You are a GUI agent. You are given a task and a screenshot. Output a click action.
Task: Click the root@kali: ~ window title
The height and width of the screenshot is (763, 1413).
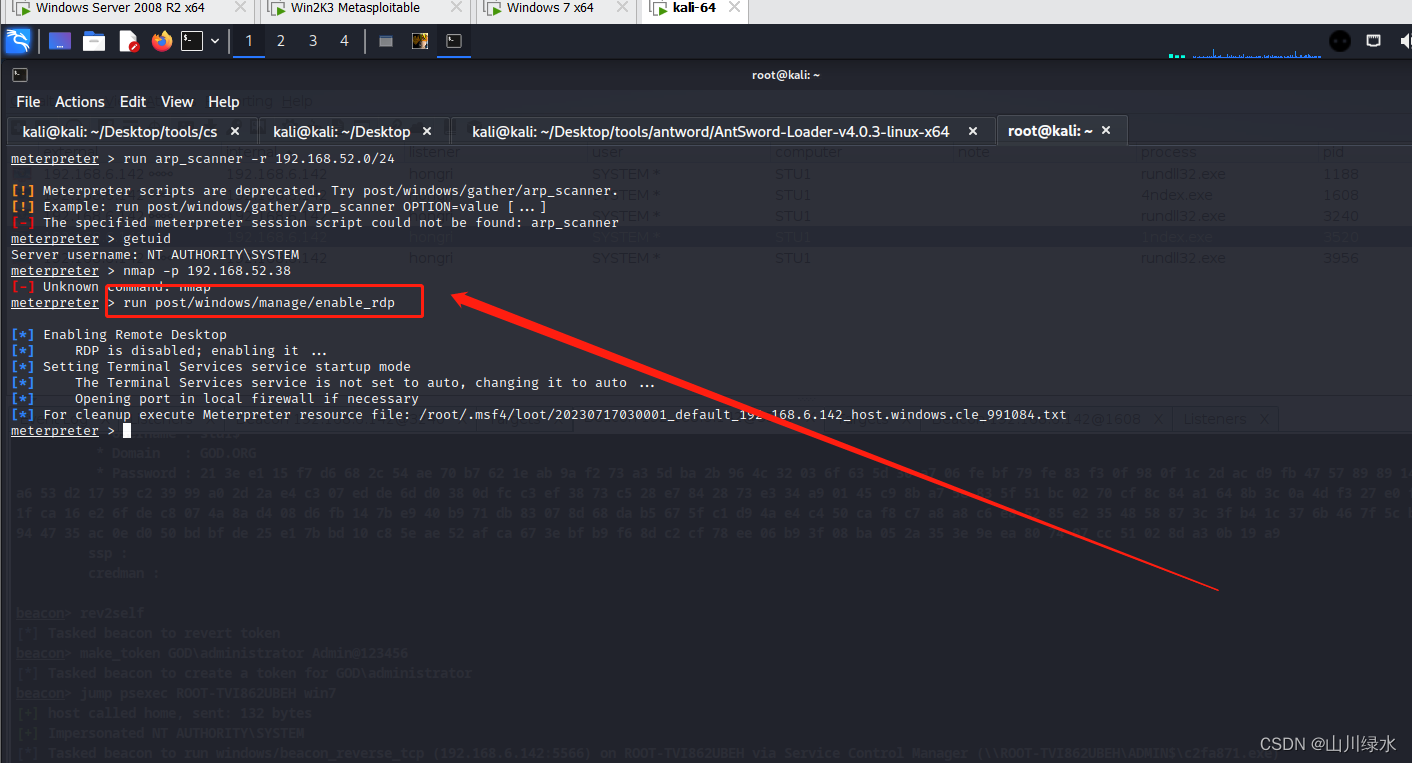[x=786, y=75]
